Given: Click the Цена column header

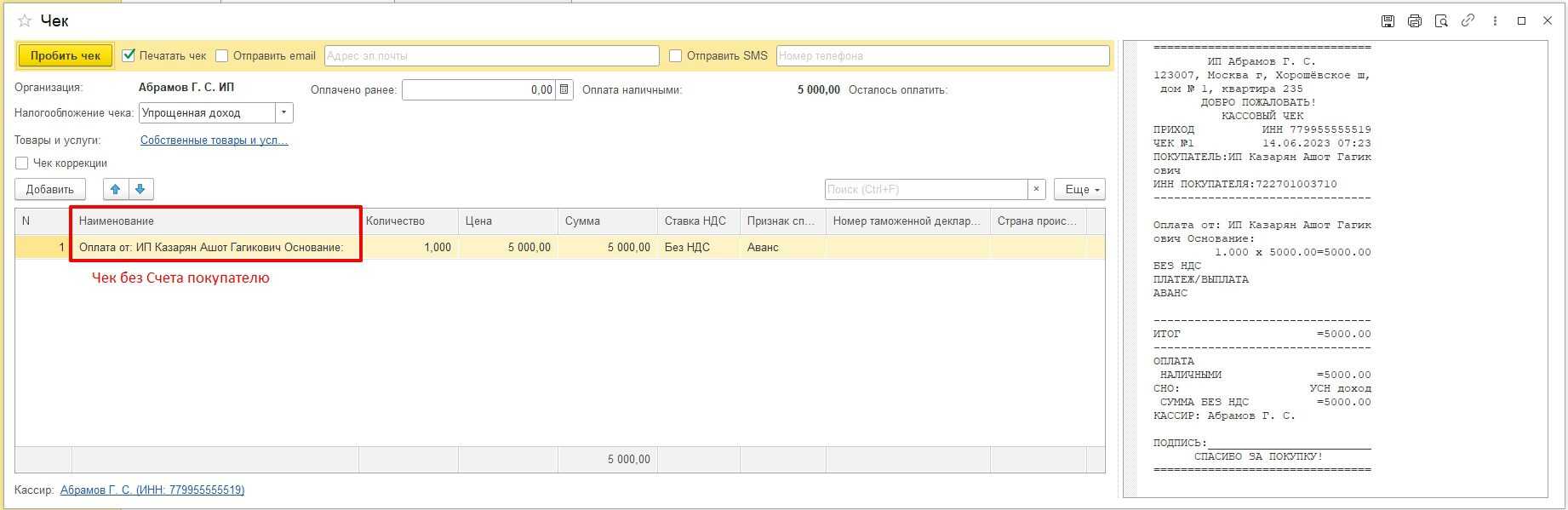Looking at the screenshot, I should point(508,221).
